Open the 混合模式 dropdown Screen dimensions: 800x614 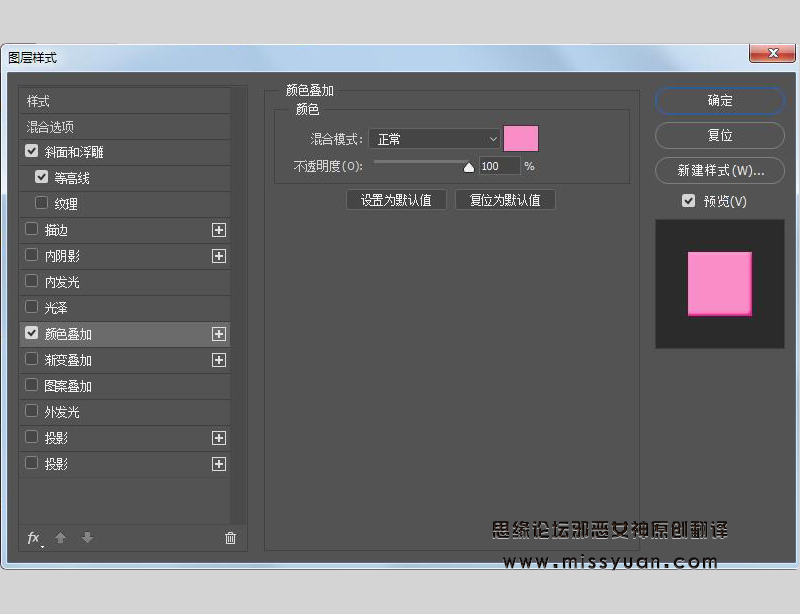(434, 138)
